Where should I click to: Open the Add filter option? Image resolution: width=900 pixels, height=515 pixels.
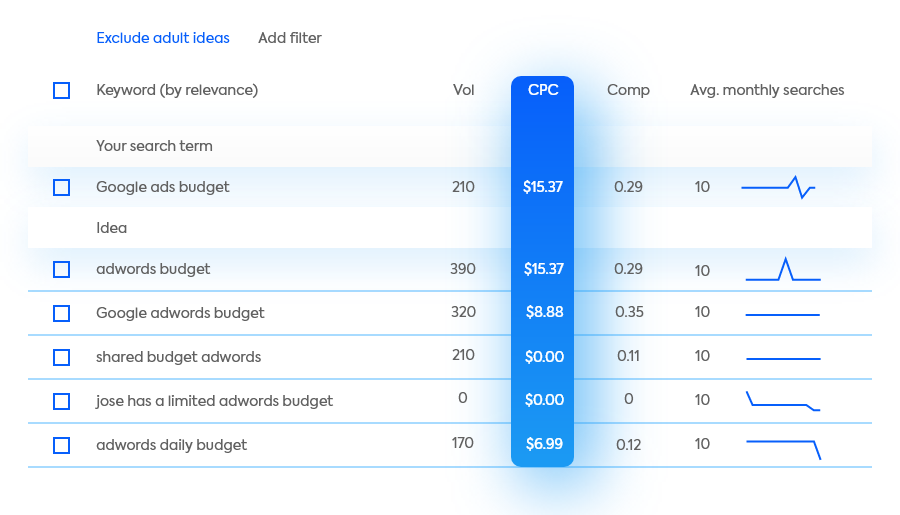[290, 38]
